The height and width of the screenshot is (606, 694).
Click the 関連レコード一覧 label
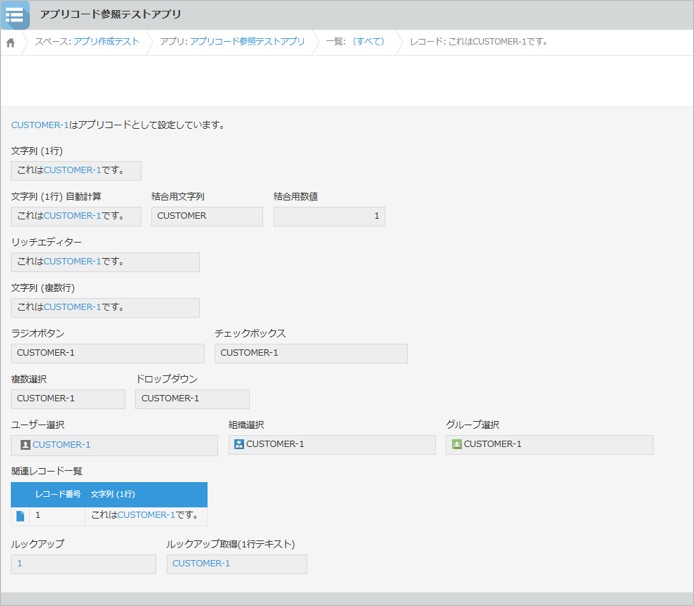[x=46, y=471]
